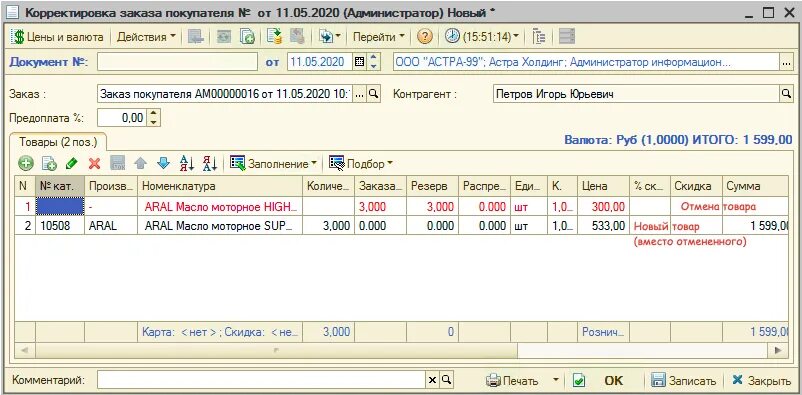The image size is (802, 395).
Task: Click the Сумма column header
Action: [755, 186]
